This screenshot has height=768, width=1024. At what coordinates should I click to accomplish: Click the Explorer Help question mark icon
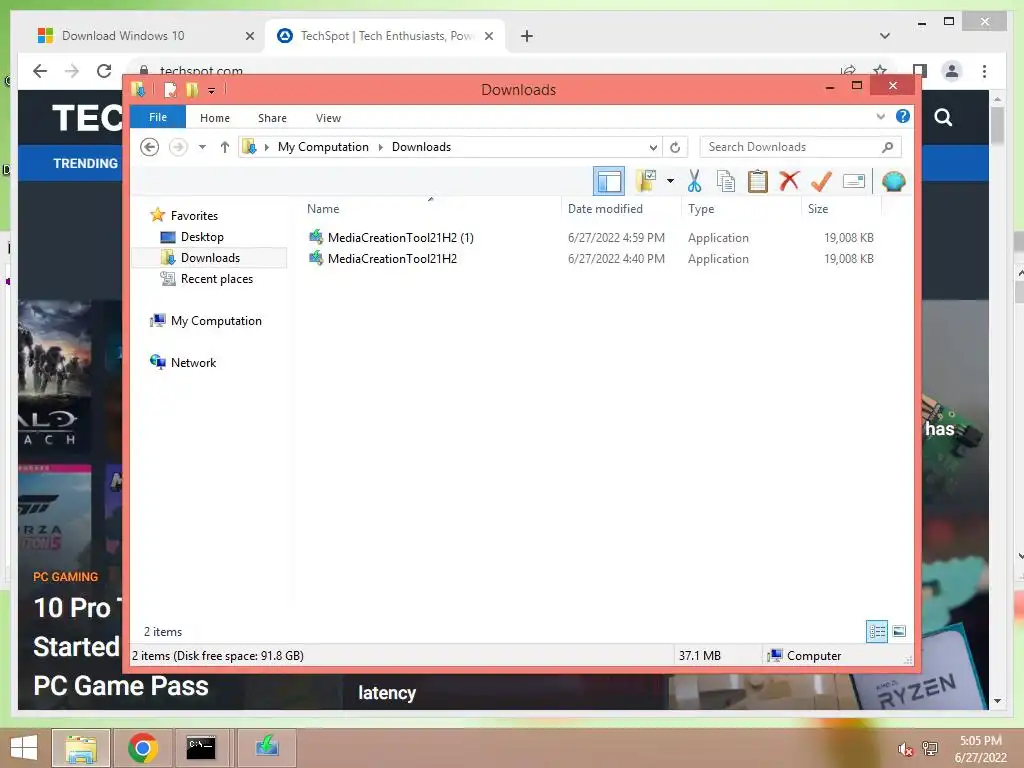point(903,116)
